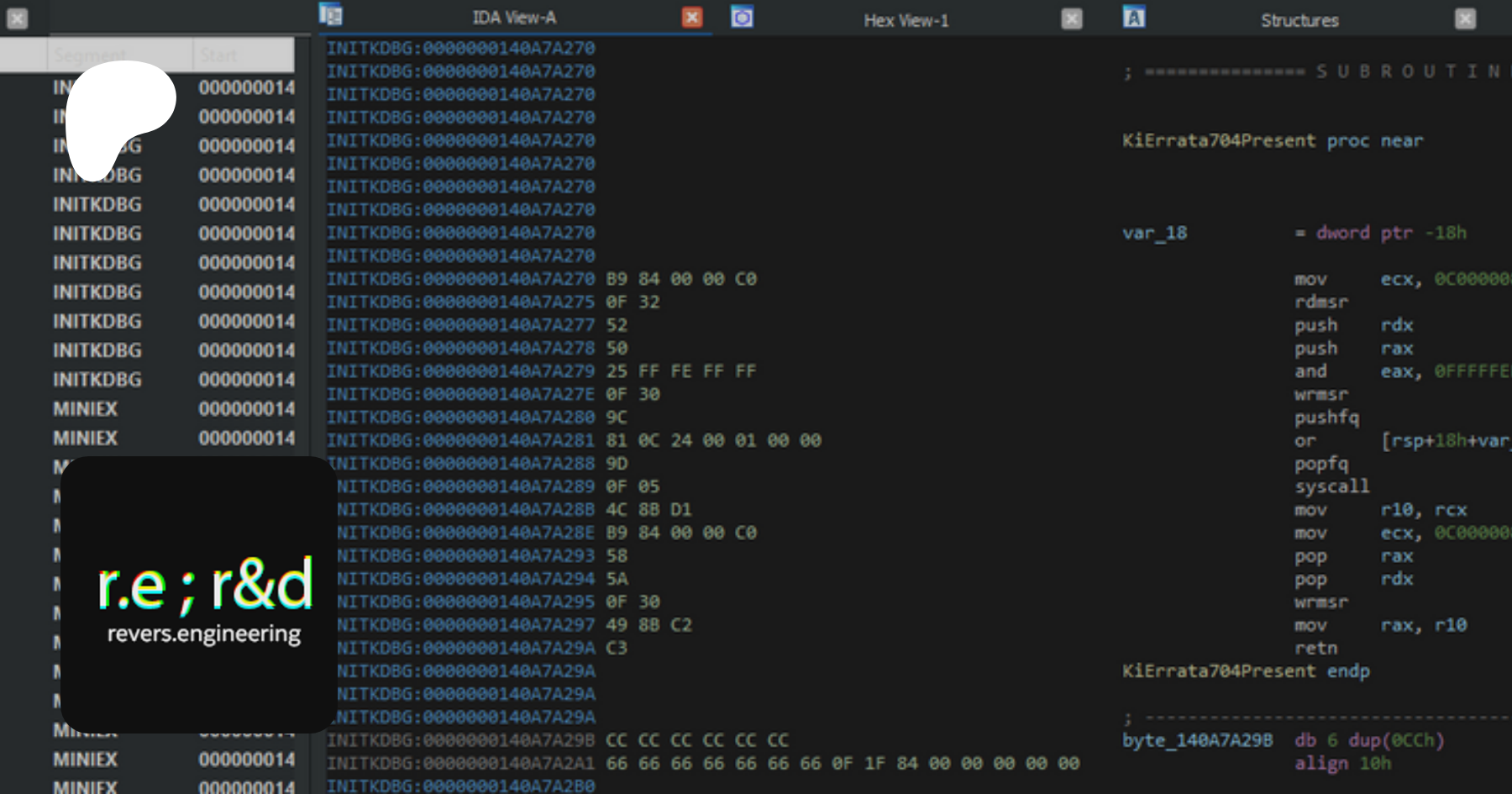The height and width of the screenshot is (794, 1512).
Task: Close the Hex View-1 tab
Action: click(x=1072, y=19)
